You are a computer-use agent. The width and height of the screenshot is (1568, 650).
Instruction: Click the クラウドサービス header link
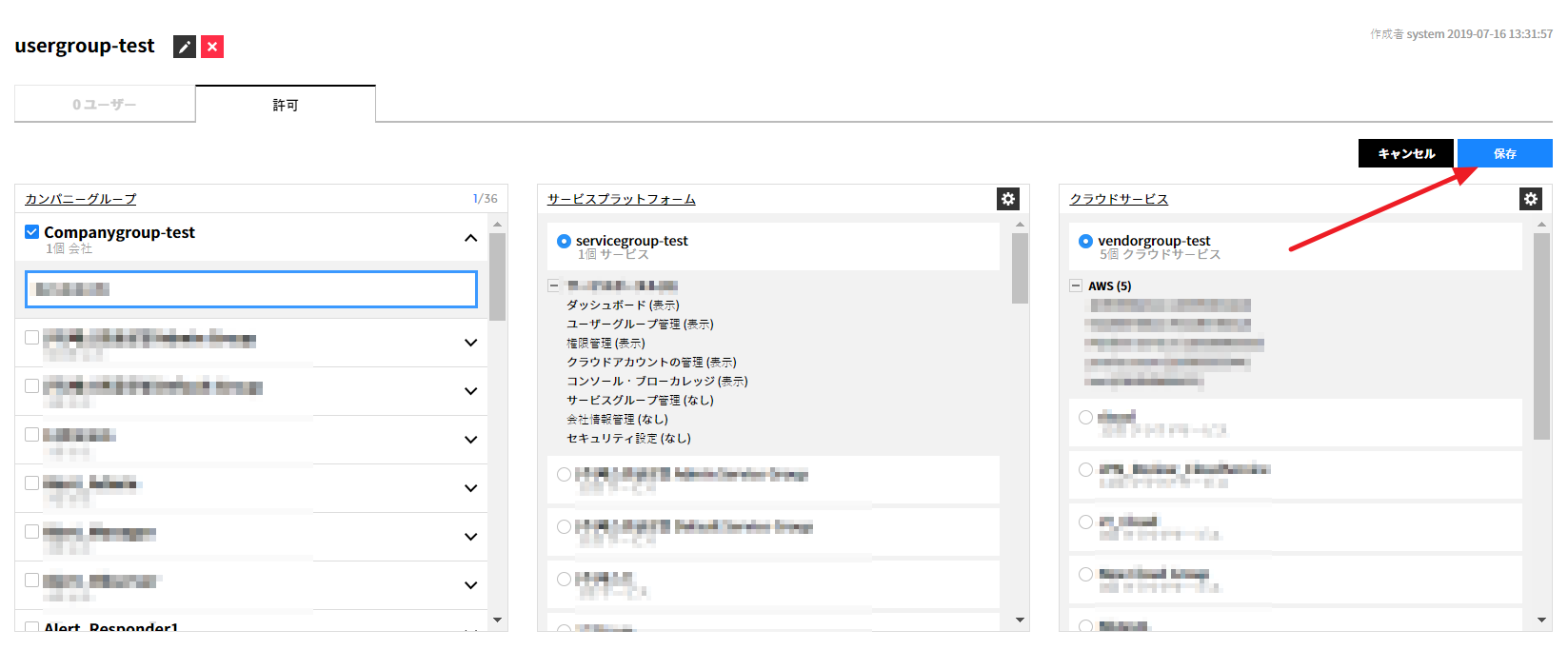pos(1119,199)
